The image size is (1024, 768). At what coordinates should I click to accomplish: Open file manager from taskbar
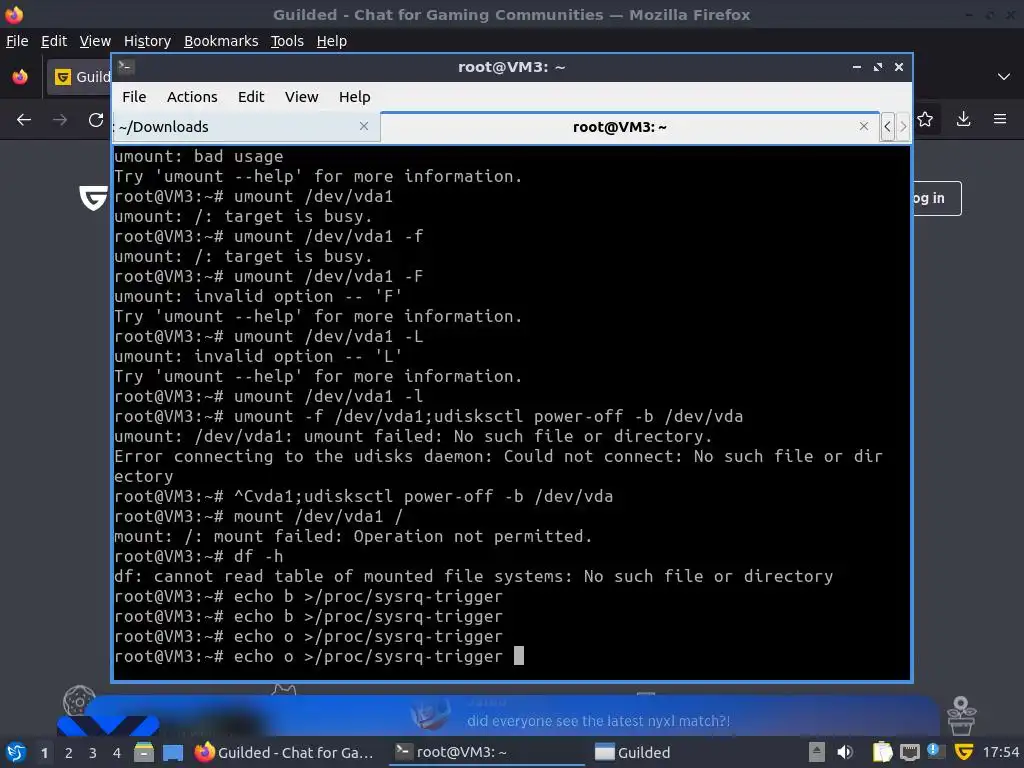(x=144, y=752)
